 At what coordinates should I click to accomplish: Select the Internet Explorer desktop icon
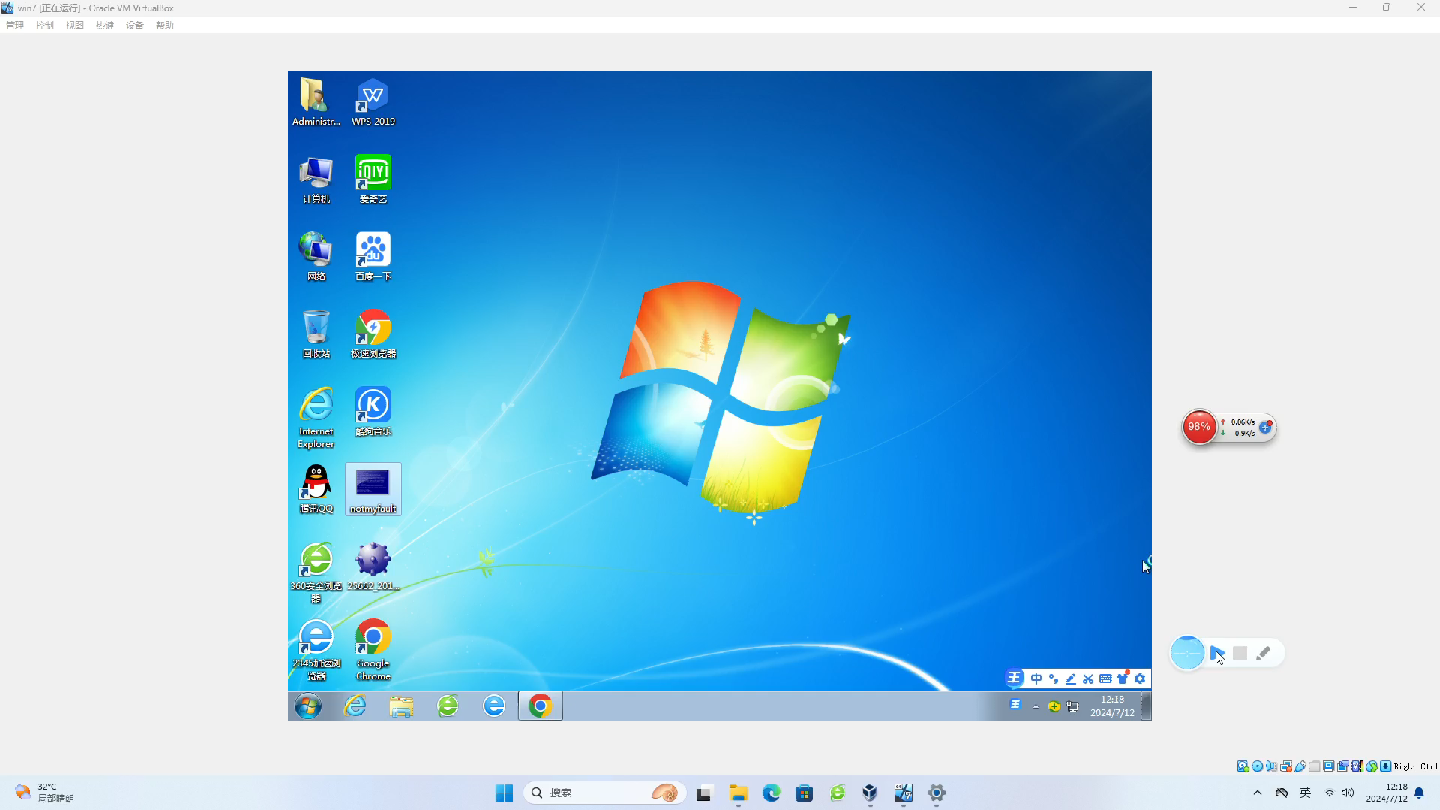pos(316,418)
